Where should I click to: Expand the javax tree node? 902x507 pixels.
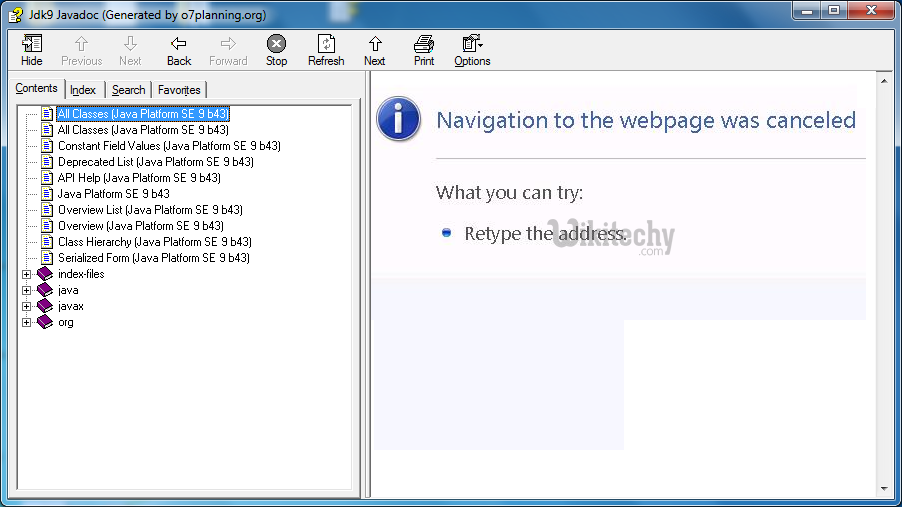pos(27,306)
